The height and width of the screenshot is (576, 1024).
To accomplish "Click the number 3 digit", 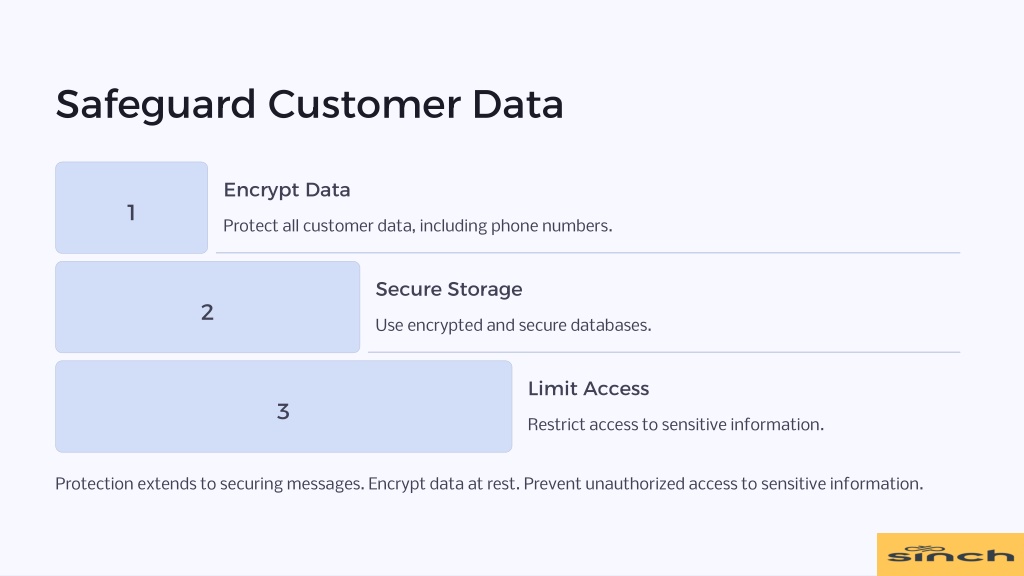I will [283, 411].
